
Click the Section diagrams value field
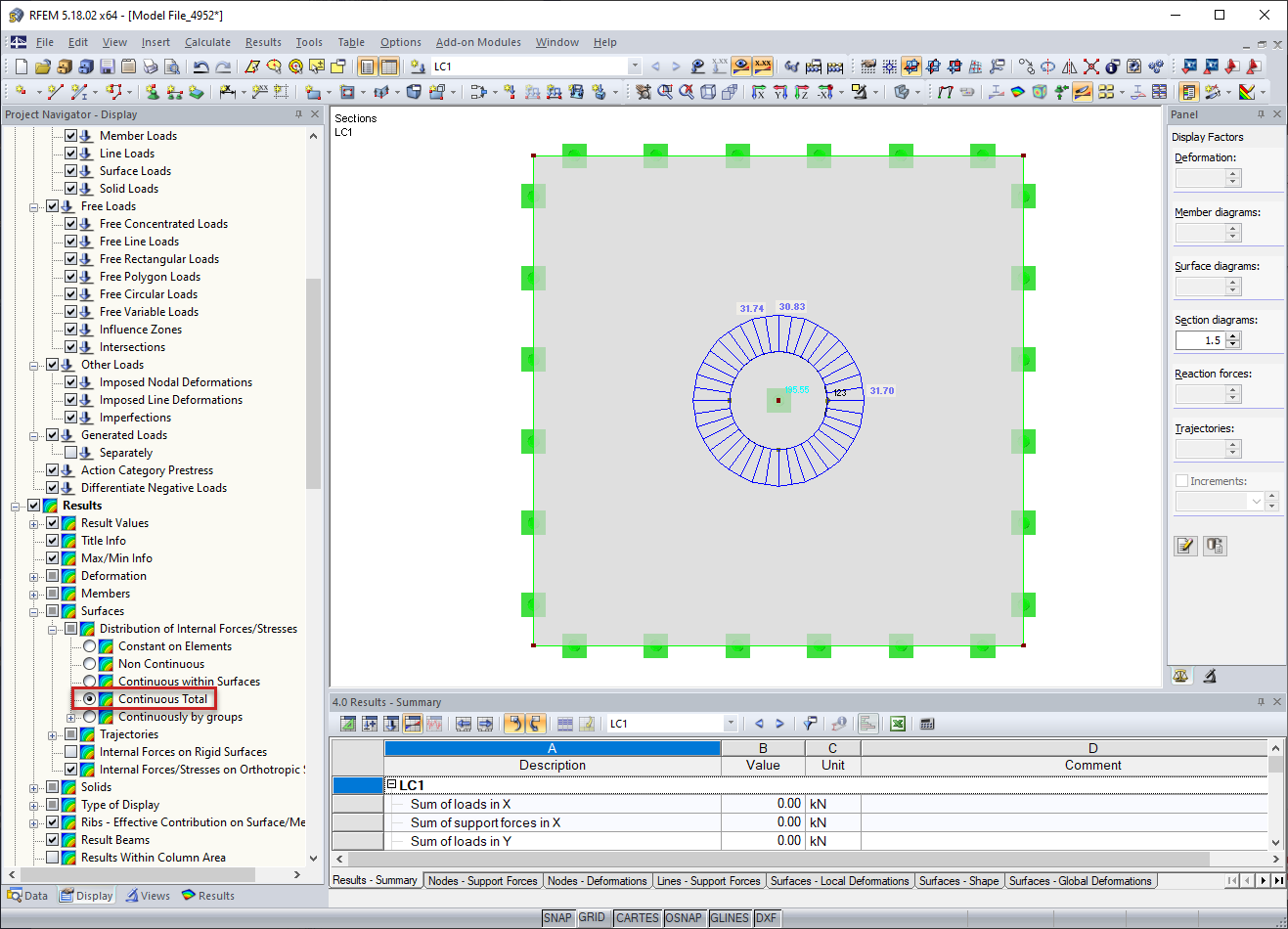pos(1201,340)
